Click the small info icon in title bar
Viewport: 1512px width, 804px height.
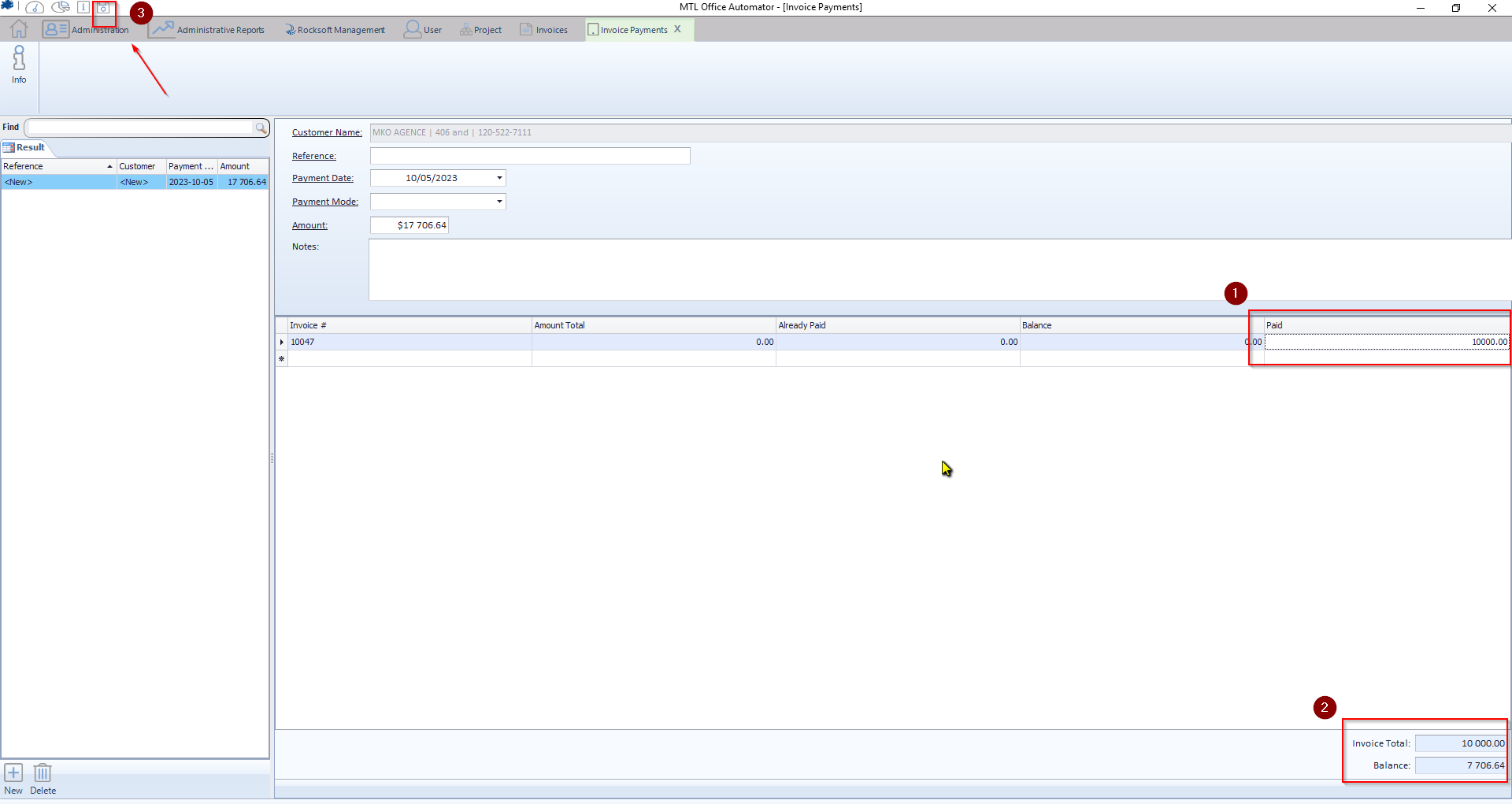tap(83, 8)
